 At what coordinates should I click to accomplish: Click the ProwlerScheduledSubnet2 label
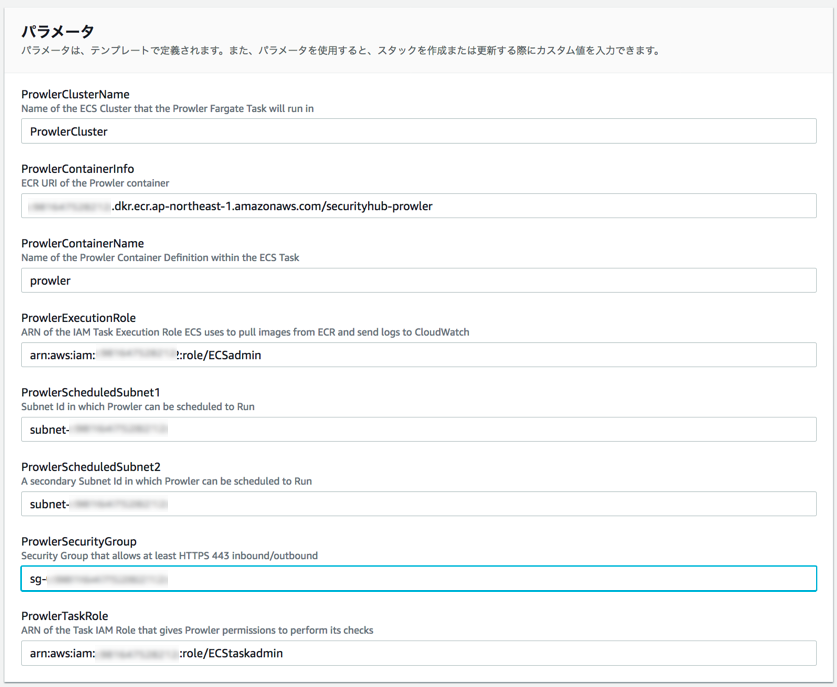[x=91, y=467]
